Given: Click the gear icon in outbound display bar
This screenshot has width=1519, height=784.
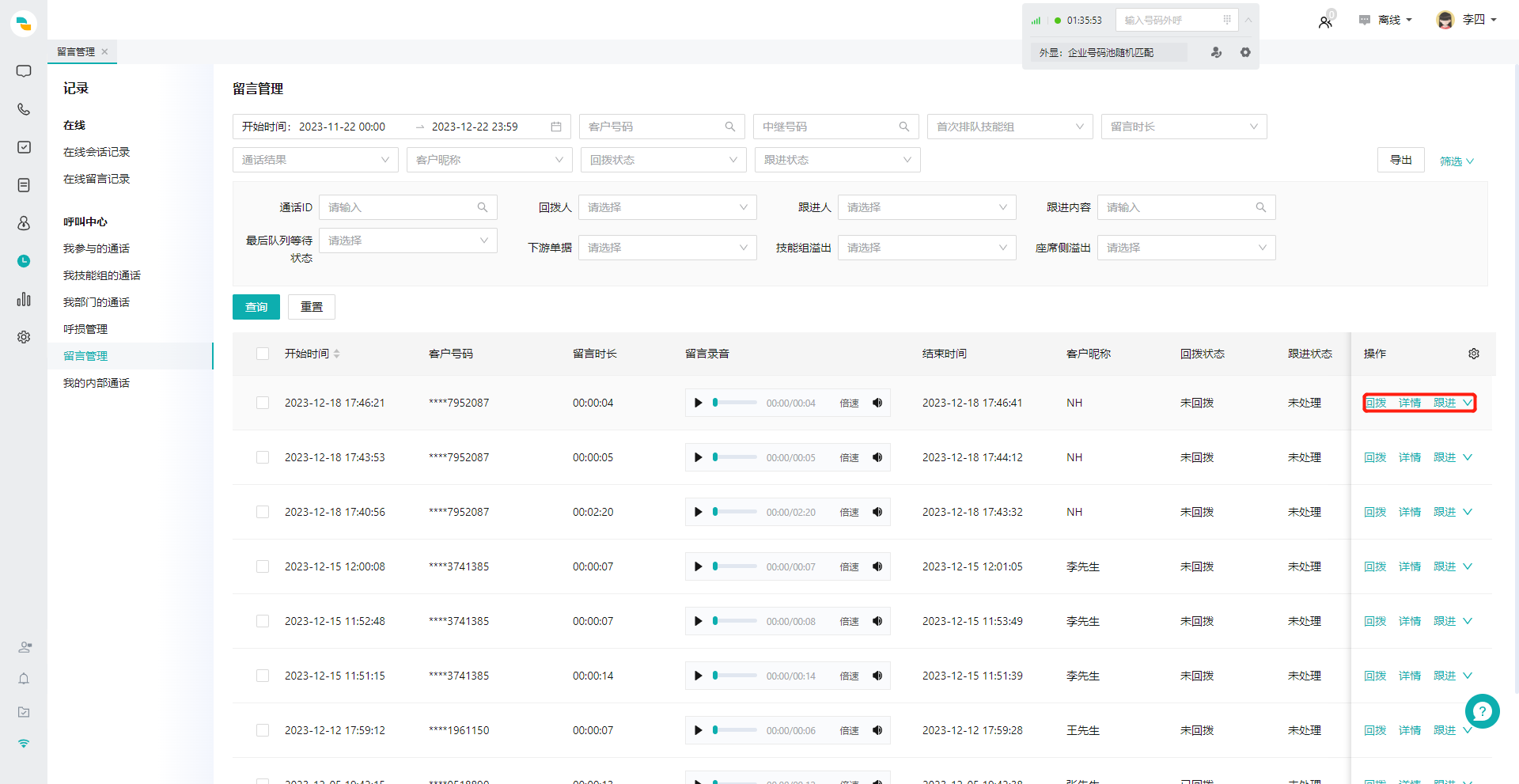Looking at the screenshot, I should tap(1245, 52).
